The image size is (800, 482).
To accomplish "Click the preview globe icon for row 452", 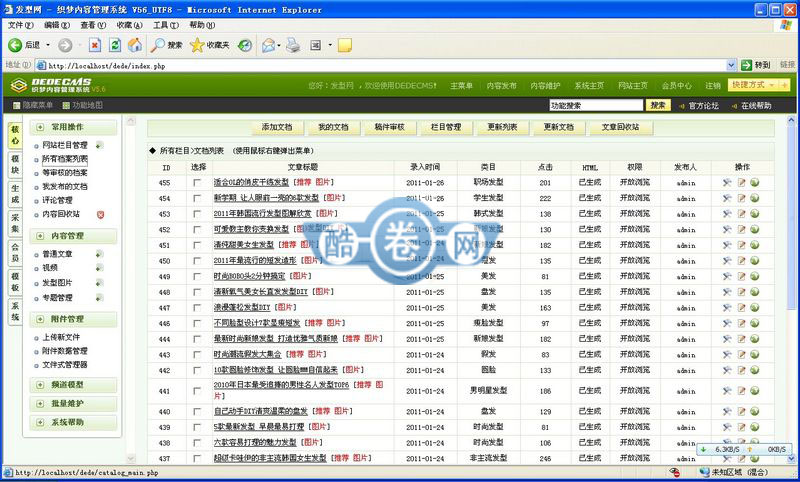I will click(755, 230).
